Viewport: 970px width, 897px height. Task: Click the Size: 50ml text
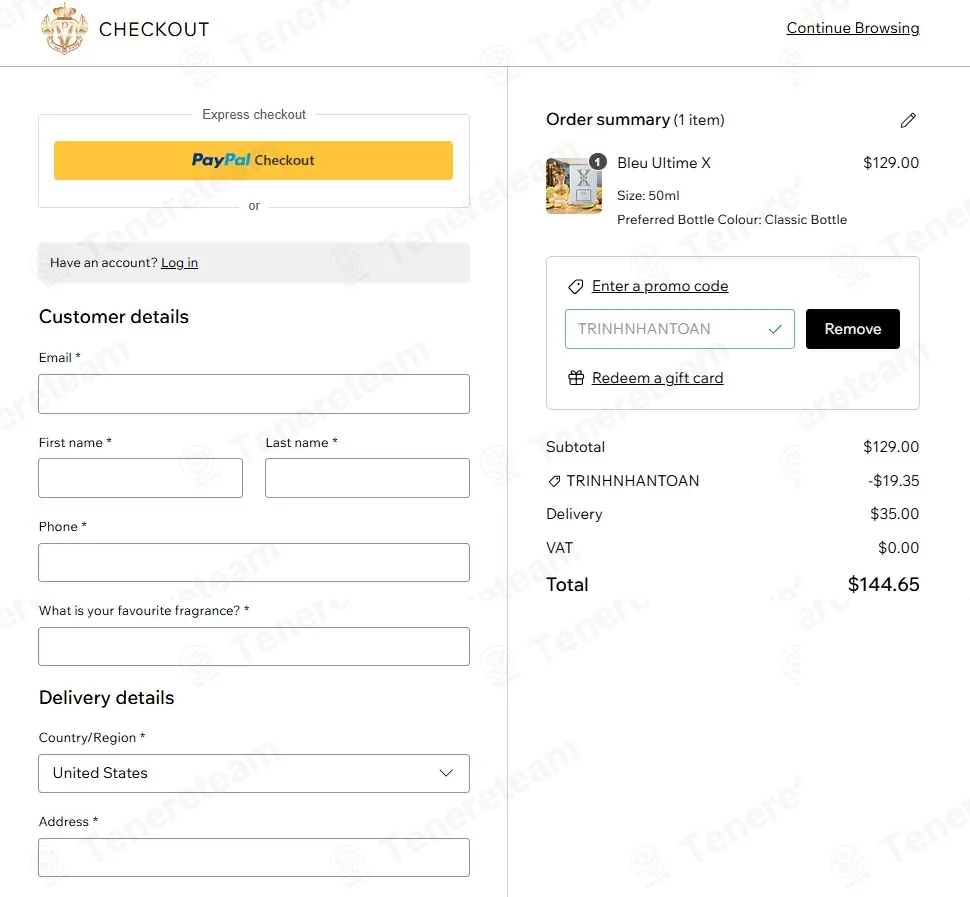648,196
